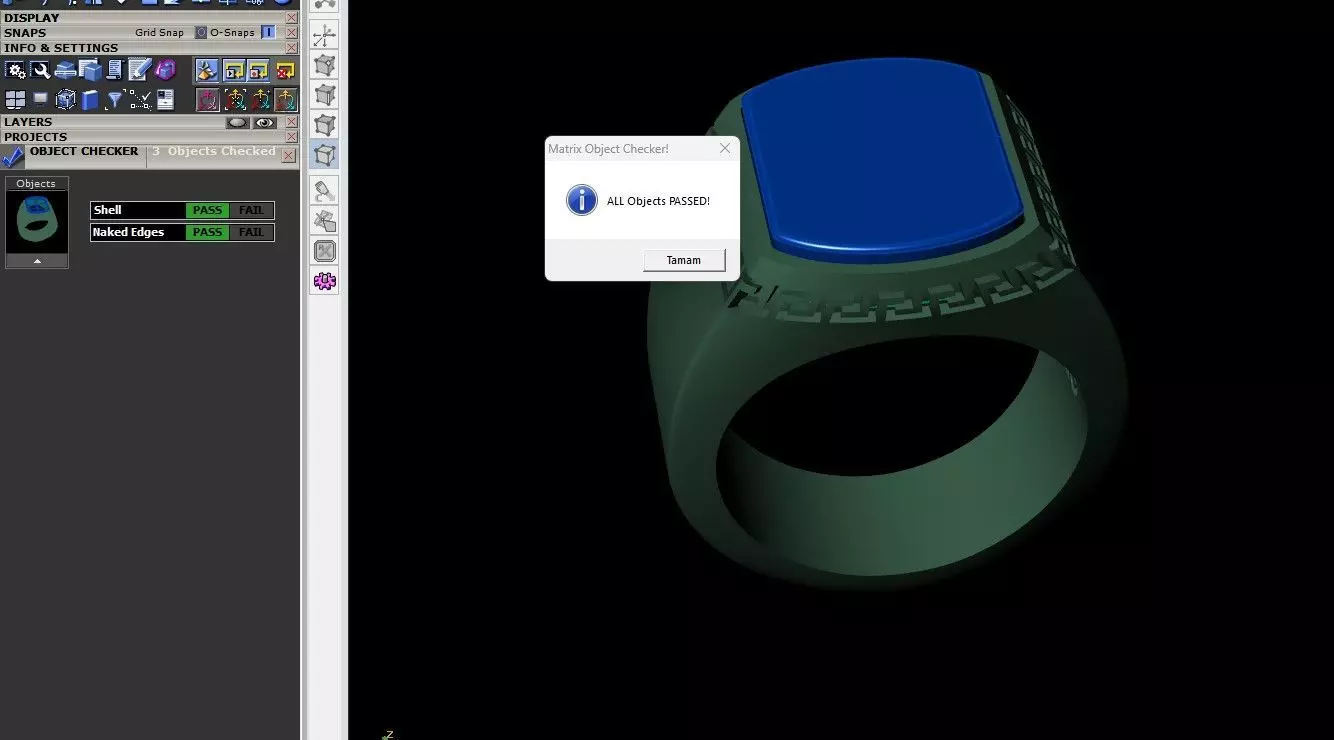The image size is (1334, 740).
Task: Click the stacked layers sheets icon
Action: (65, 70)
